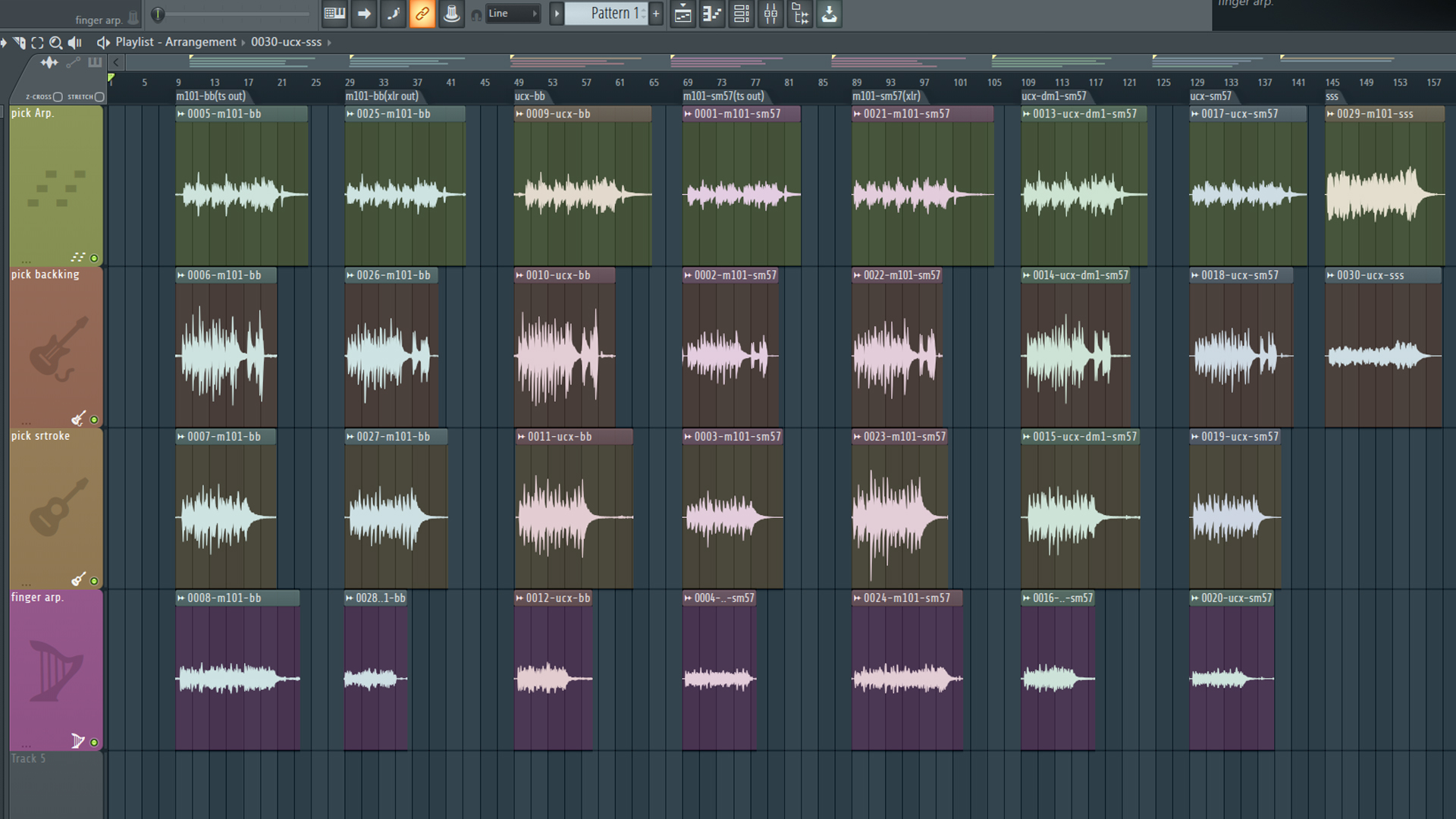Screen dimensions: 1456x819
Task: Click the 0030-ucx-sss breadcrumb item
Action: point(286,42)
